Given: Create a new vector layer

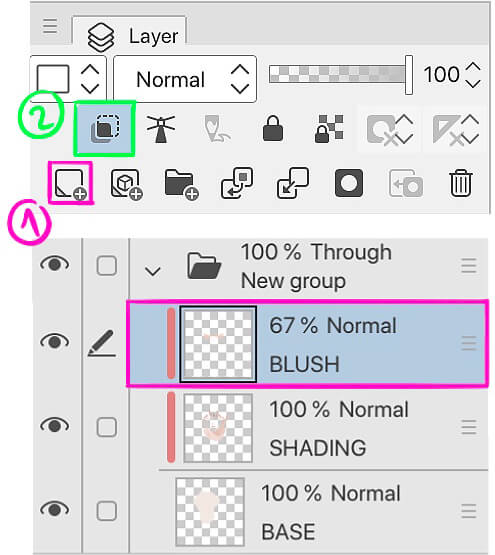Looking at the screenshot, I should pyautogui.click(x=126, y=184).
